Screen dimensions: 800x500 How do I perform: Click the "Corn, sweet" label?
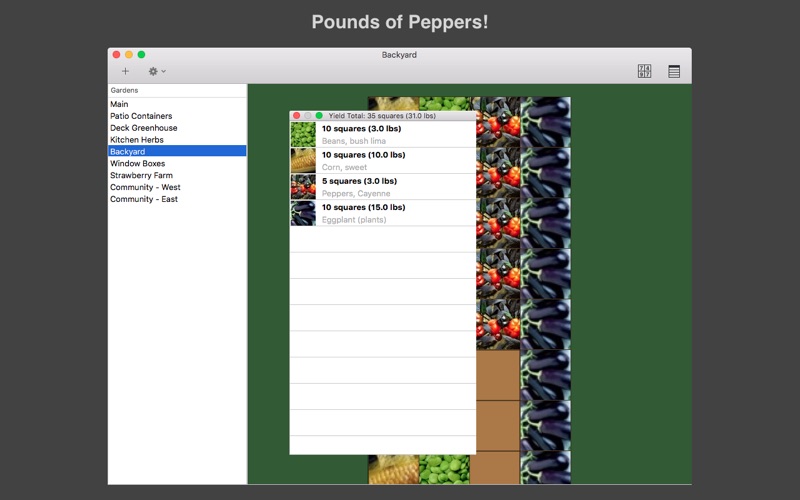pos(344,167)
